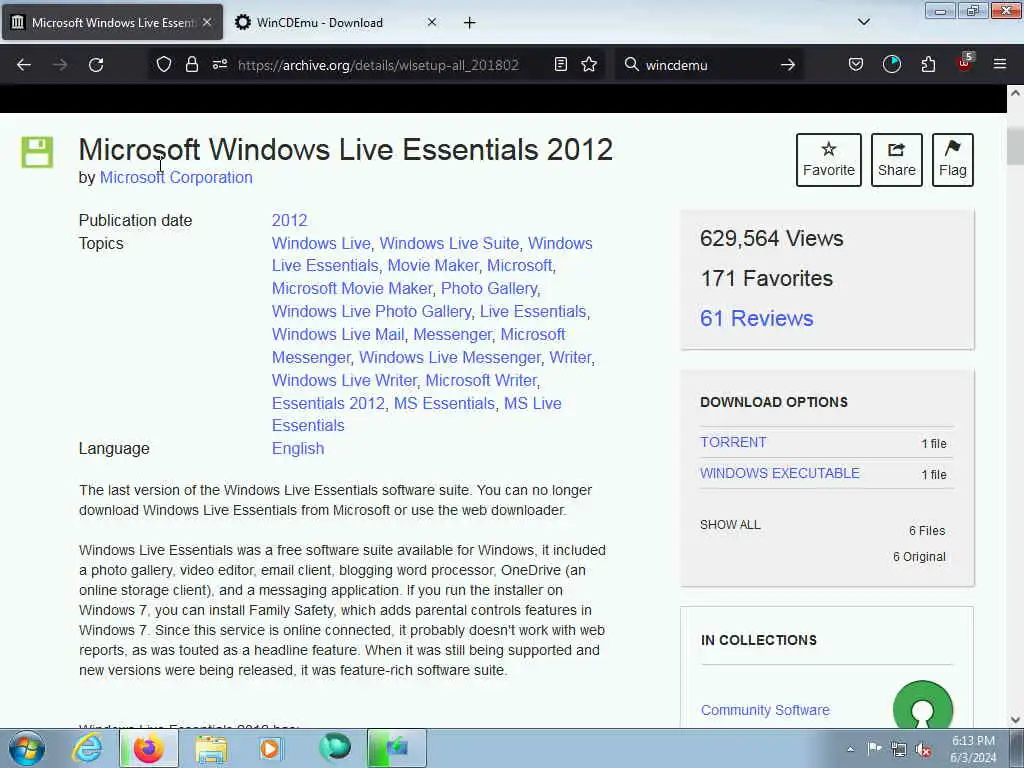Screen dimensions: 1024x768
Task: Open the 61 Reviews link
Action: (x=756, y=319)
